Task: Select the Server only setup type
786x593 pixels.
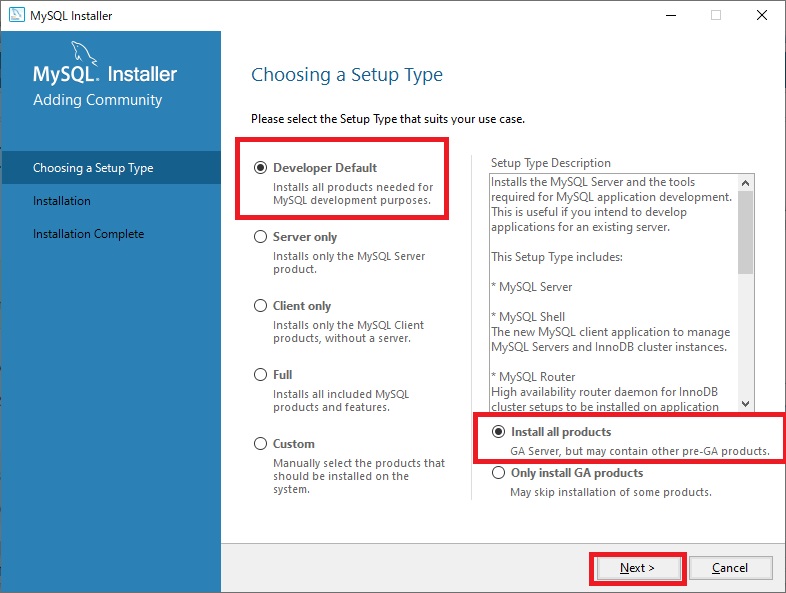Action: pos(260,237)
